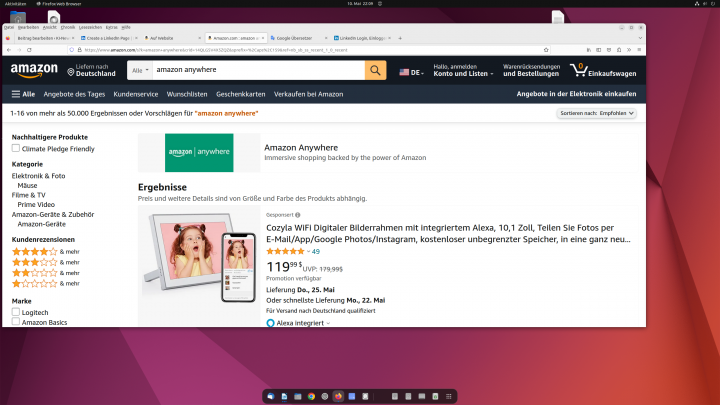720x405 pixels.
Task: Open the Lesezeichen menu
Action: pyautogui.click(x=90, y=28)
